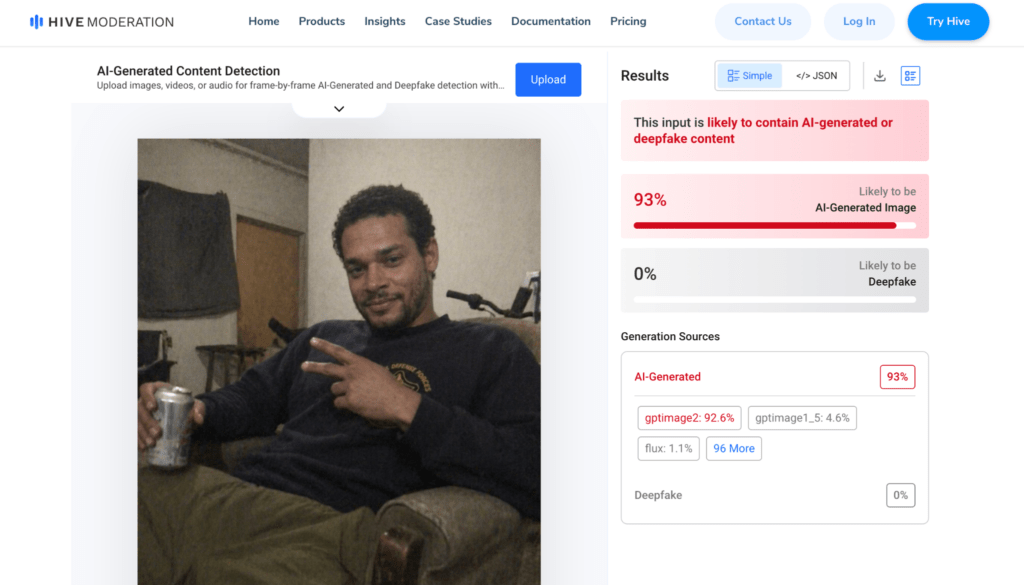Viewport: 1024px width, 585px height.
Task: Go to the Home page
Action: coord(264,21)
